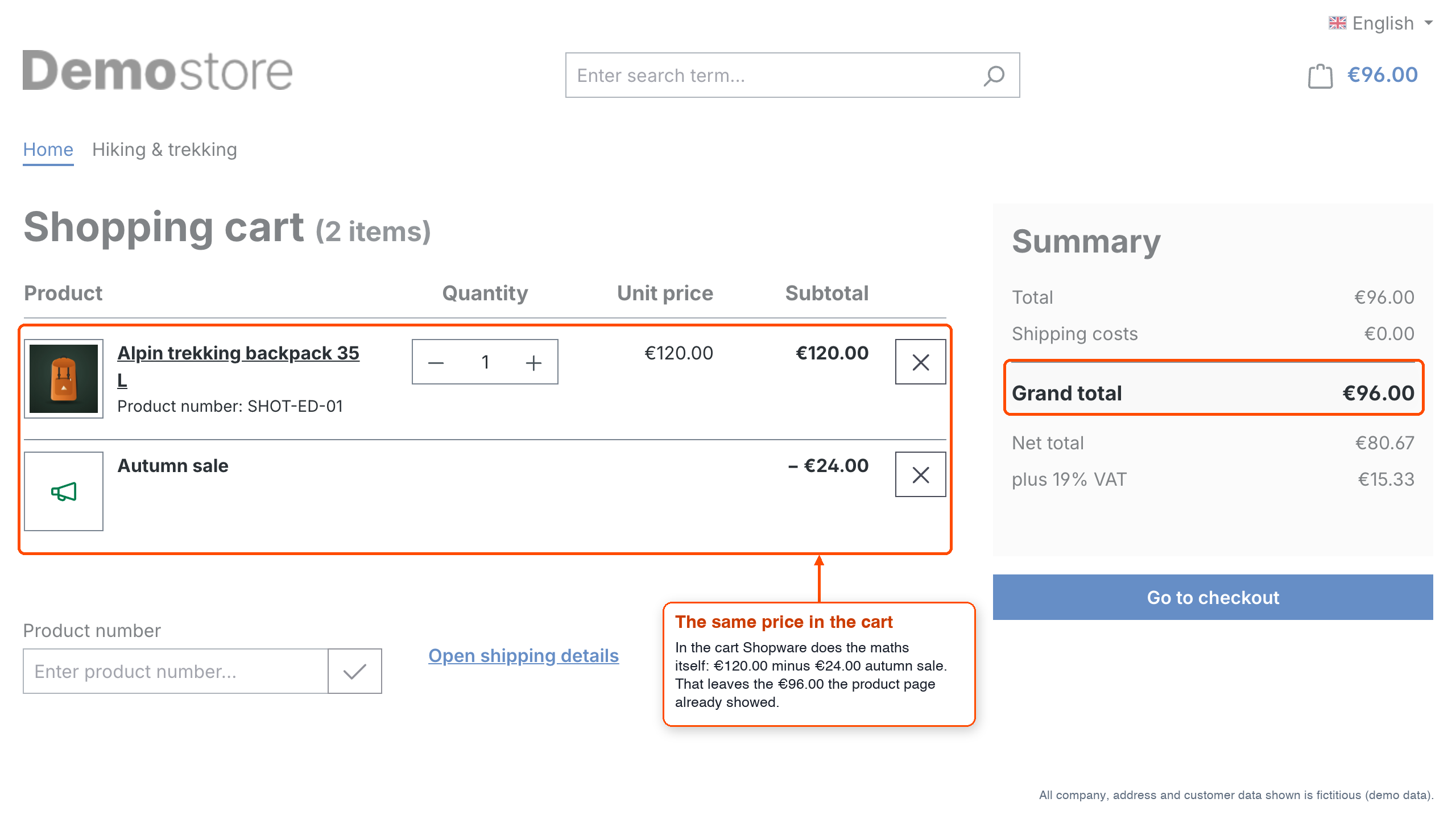Image resolution: width=1456 pixels, height=819 pixels.
Task: Open the English language dropdown
Action: click(1381, 23)
